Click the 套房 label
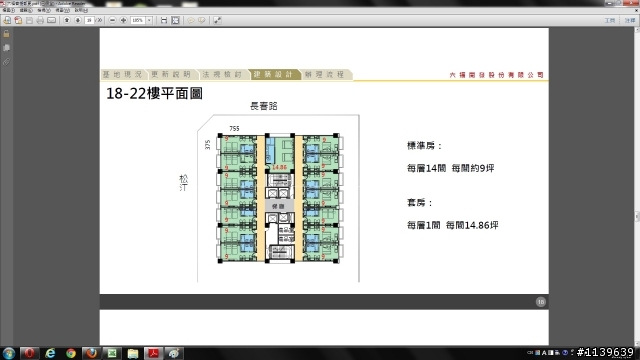Image resolution: width=640 pixels, height=360 pixels. [x=420, y=202]
